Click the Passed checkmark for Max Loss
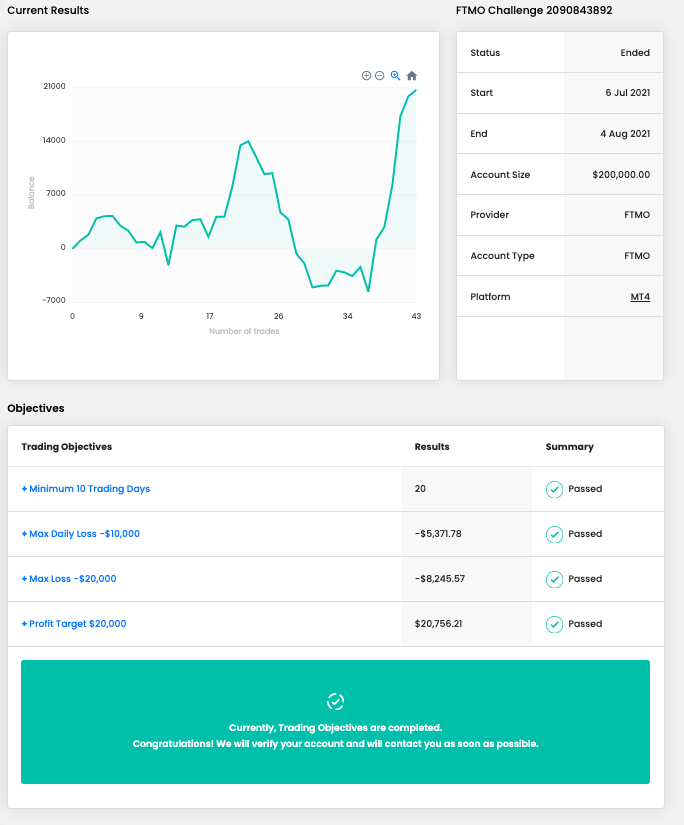684x825 pixels. coord(554,579)
